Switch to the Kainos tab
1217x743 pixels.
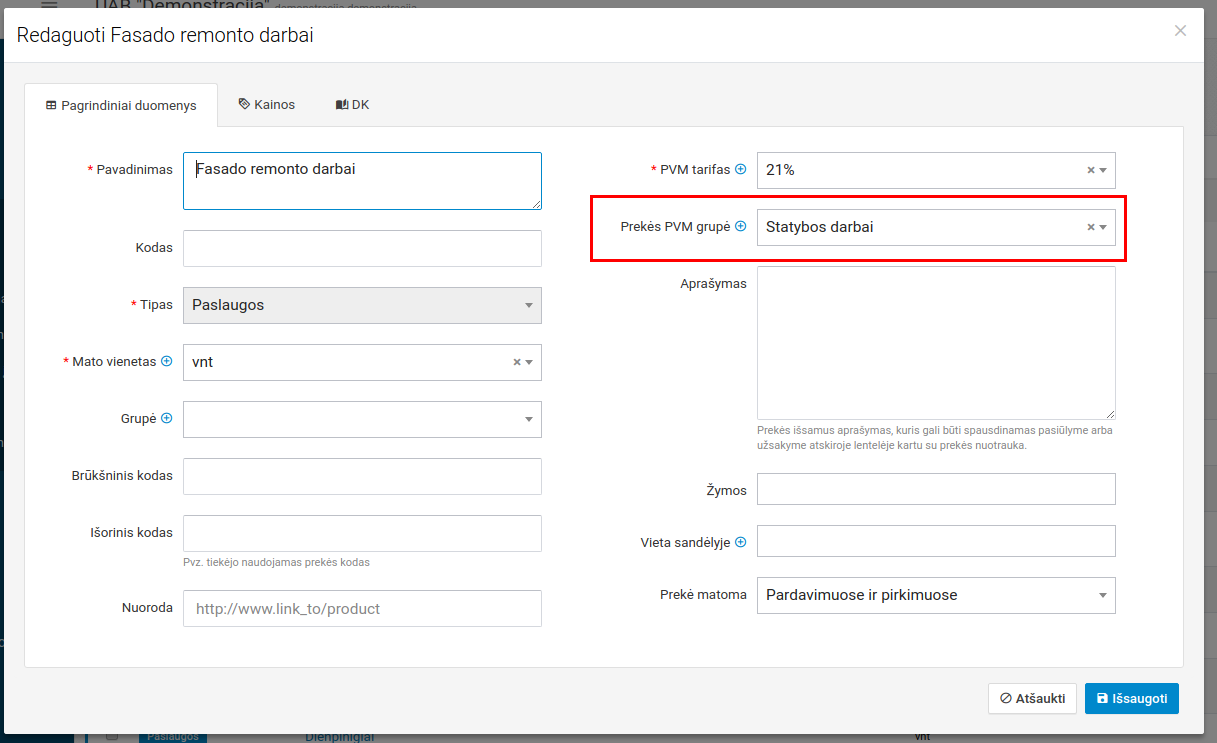[267, 105]
